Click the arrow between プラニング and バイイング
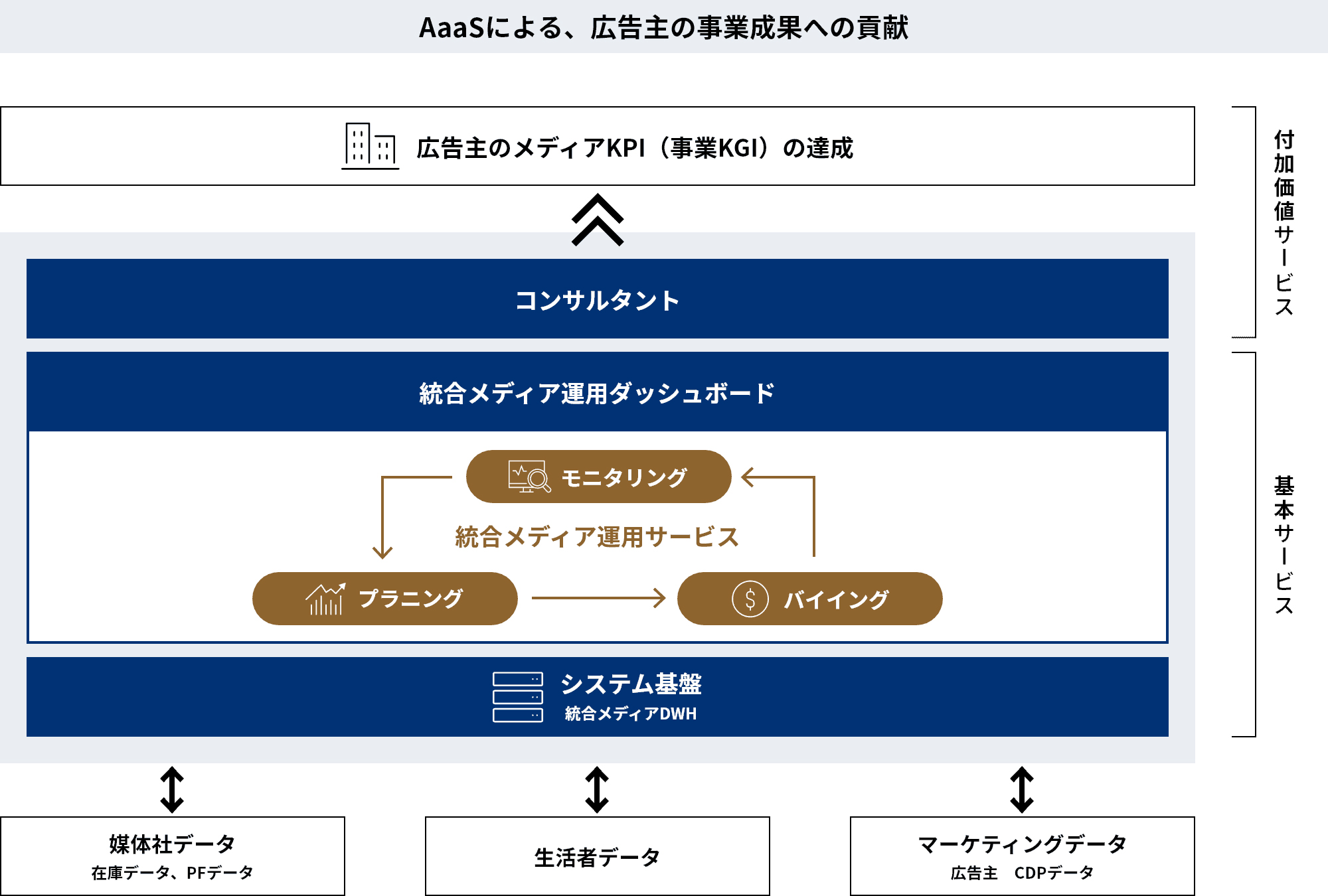 tap(598, 598)
